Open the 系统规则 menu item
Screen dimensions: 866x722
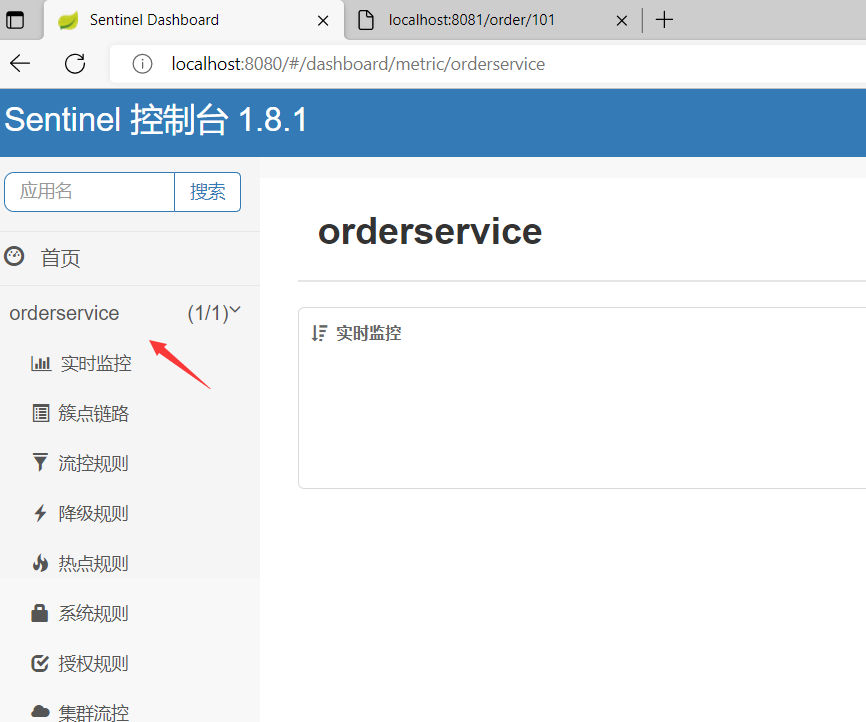(x=93, y=613)
